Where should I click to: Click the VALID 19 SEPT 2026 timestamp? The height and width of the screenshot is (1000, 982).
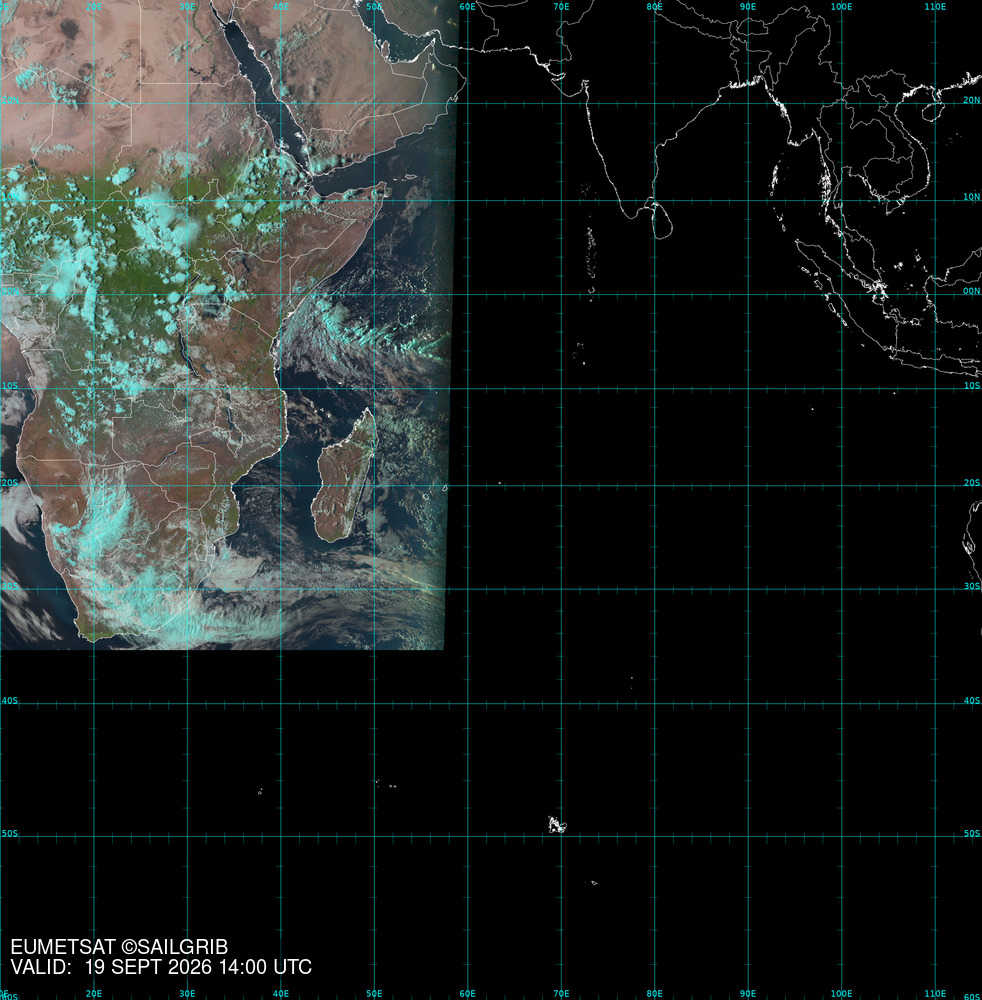(161, 967)
